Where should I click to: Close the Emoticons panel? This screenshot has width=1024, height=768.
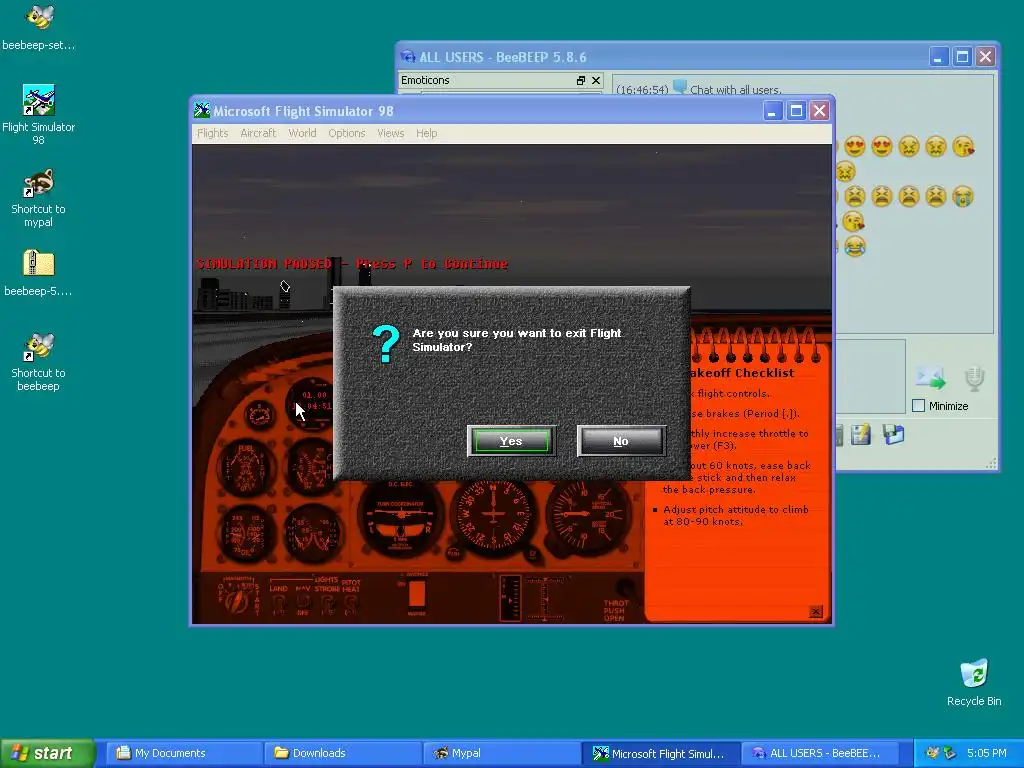pos(596,80)
